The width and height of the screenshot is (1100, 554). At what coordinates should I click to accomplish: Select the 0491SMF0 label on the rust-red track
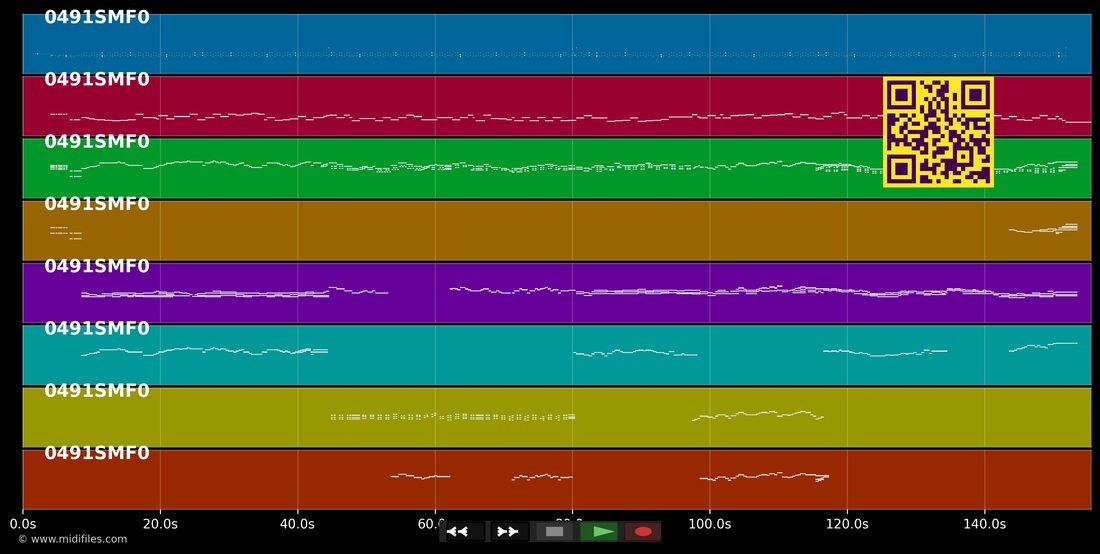pos(97,453)
